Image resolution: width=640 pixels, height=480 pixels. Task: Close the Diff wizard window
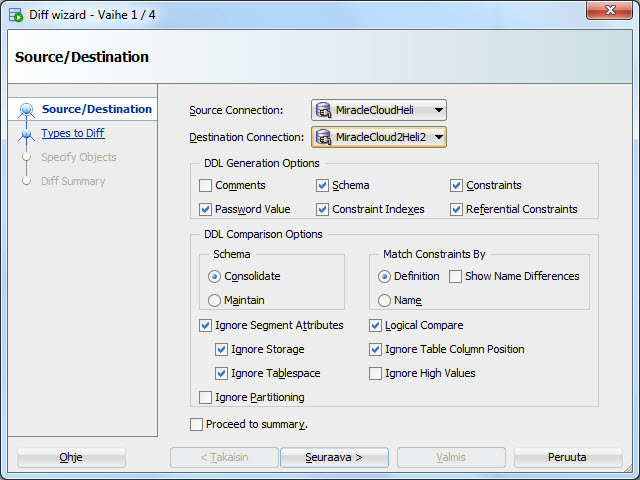pos(609,10)
